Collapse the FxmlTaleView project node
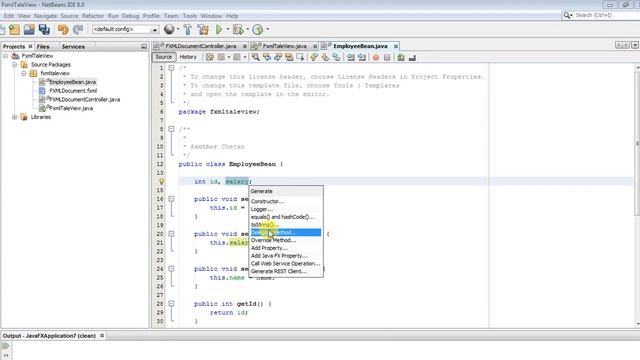Image resolution: width=640 pixels, height=360 pixels. pos(5,56)
